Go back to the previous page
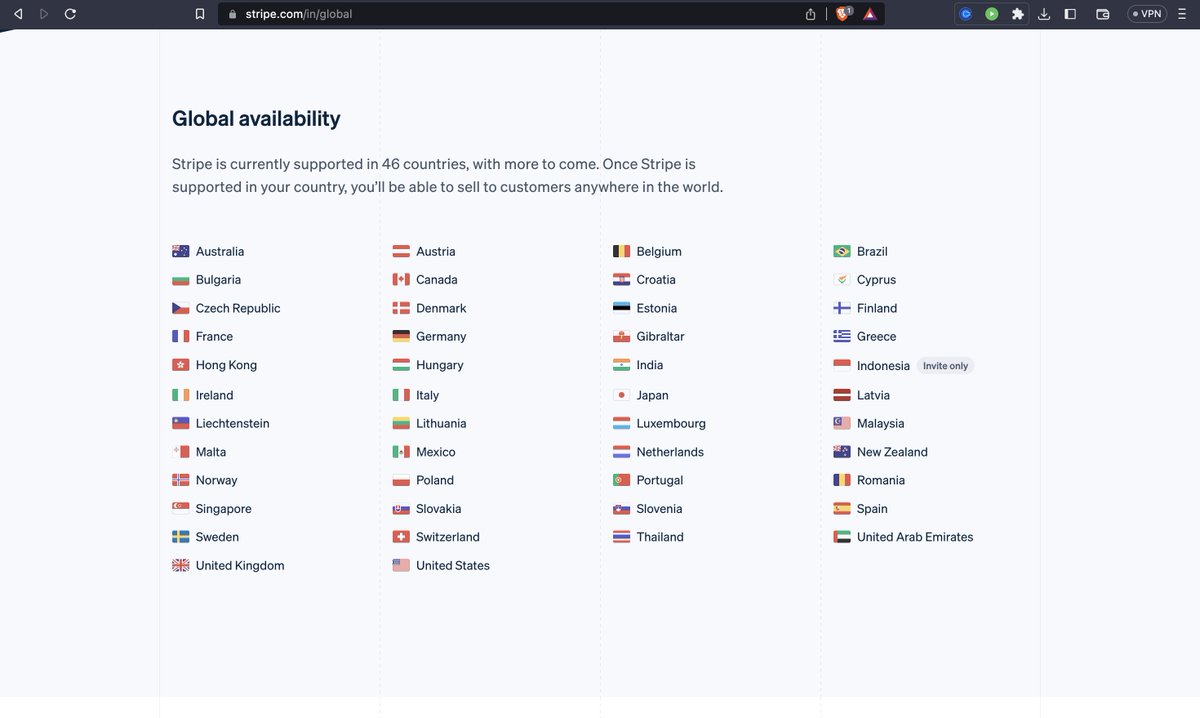The height and width of the screenshot is (718, 1200). [x=18, y=14]
